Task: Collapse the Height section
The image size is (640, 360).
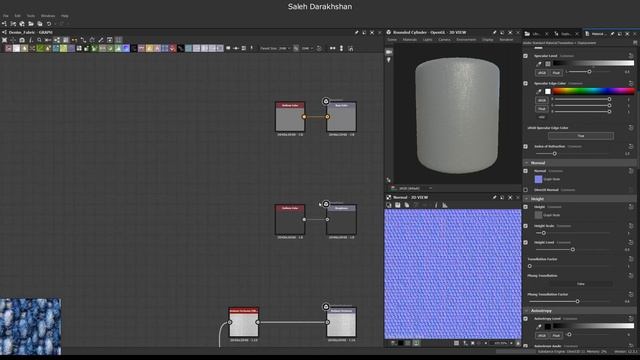Action: click(527, 199)
